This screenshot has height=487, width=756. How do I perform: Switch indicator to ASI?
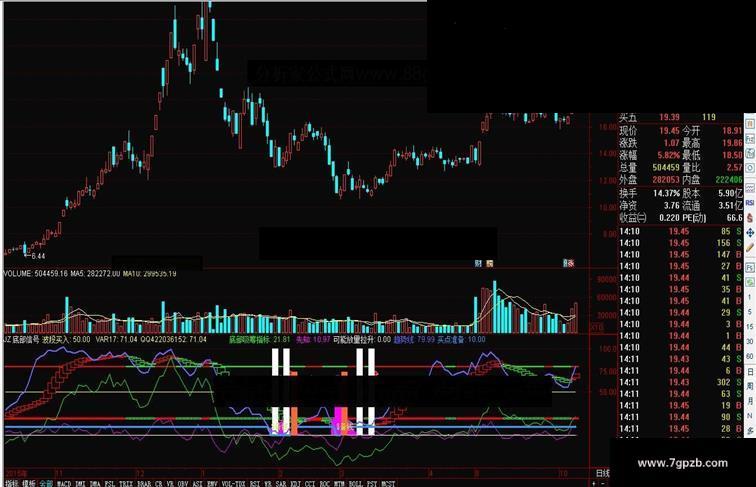[198, 483]
